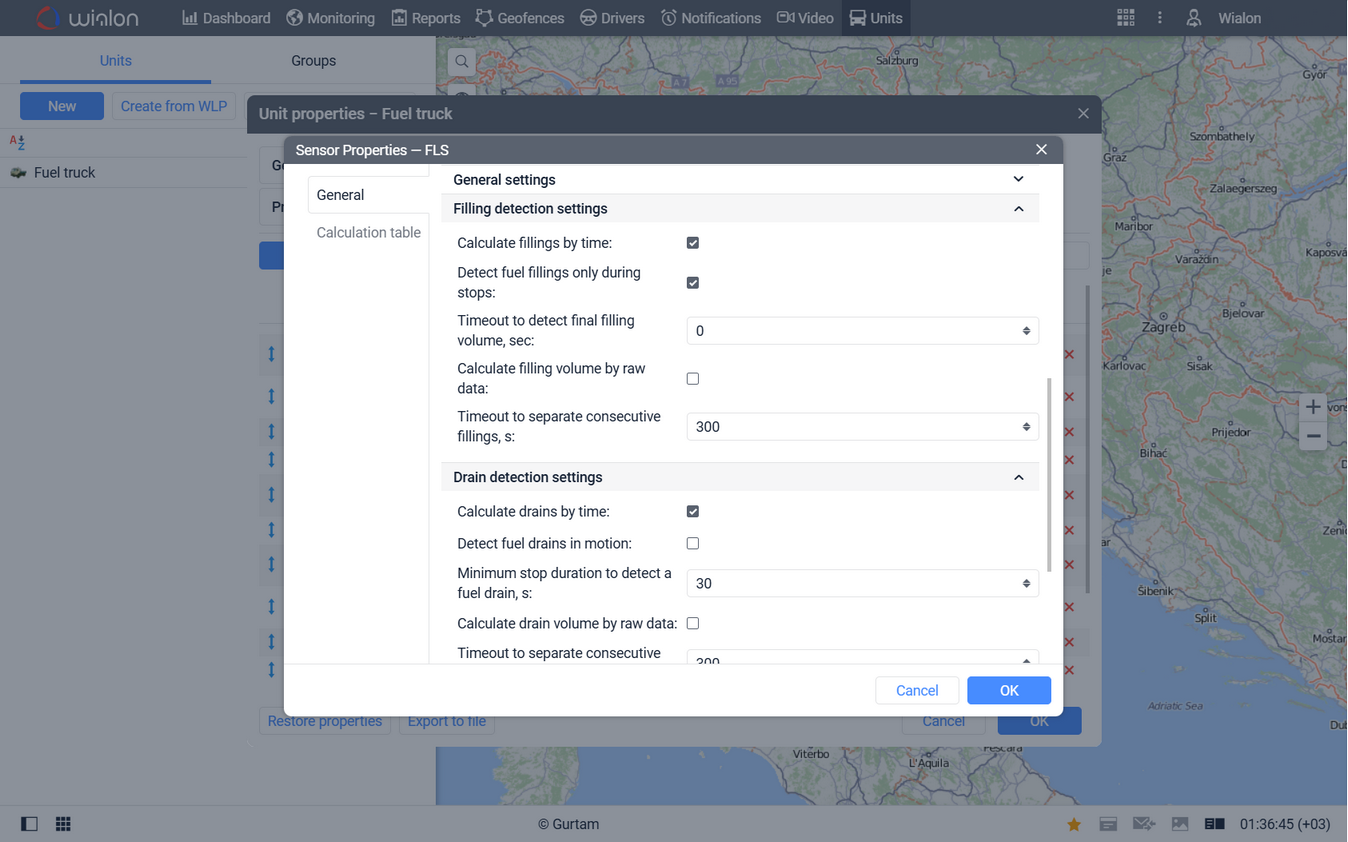Click Restore properties in Unit properties window
The width and height of the screenshot is (1348, 842).
click(x=325, y=721)
